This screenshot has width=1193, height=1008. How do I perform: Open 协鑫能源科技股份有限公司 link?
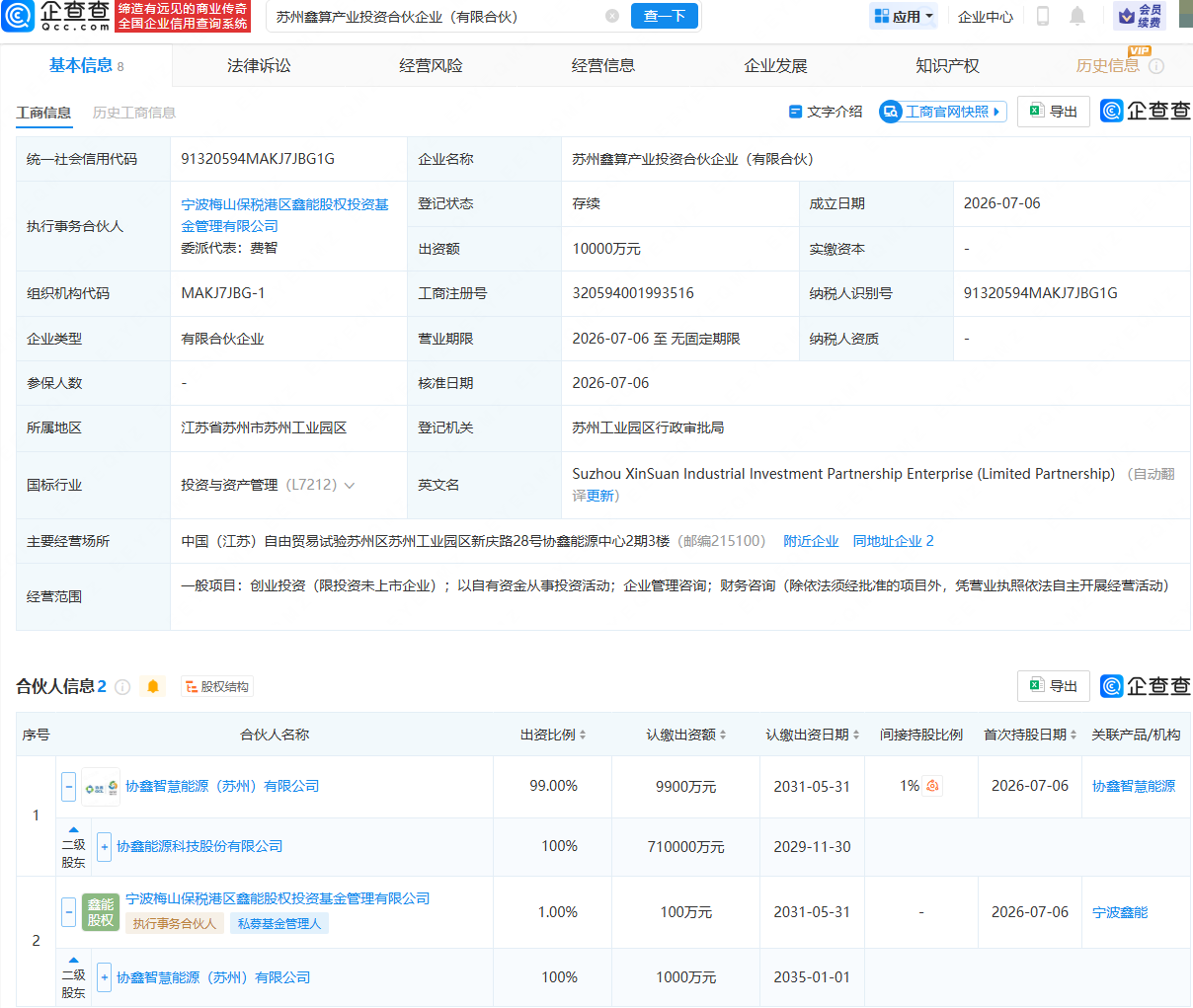(x=199, y=846)
